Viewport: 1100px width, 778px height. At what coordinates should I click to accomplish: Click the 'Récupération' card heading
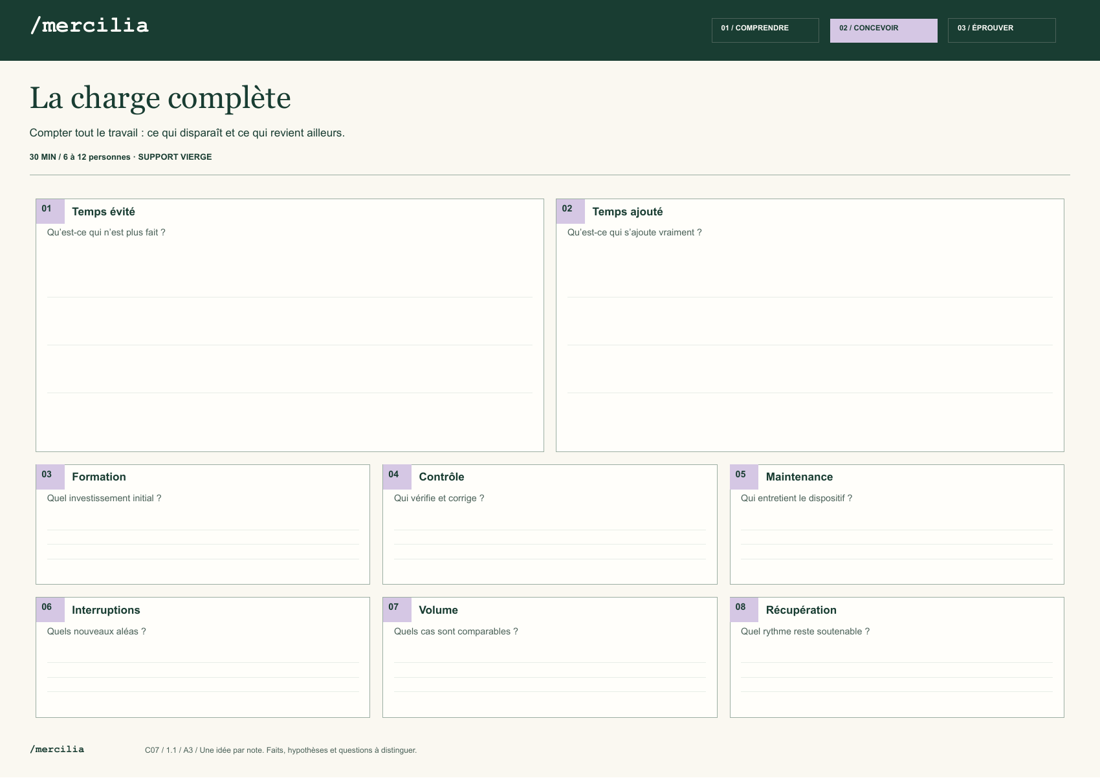pos(801,610)
